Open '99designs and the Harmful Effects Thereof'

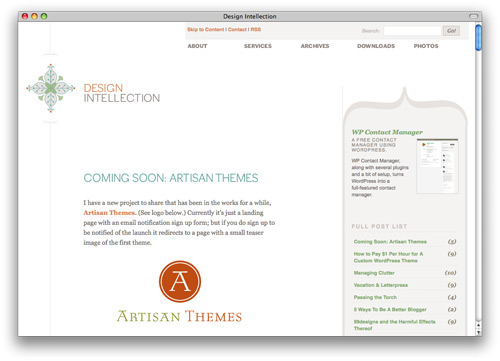coord(395,325)
